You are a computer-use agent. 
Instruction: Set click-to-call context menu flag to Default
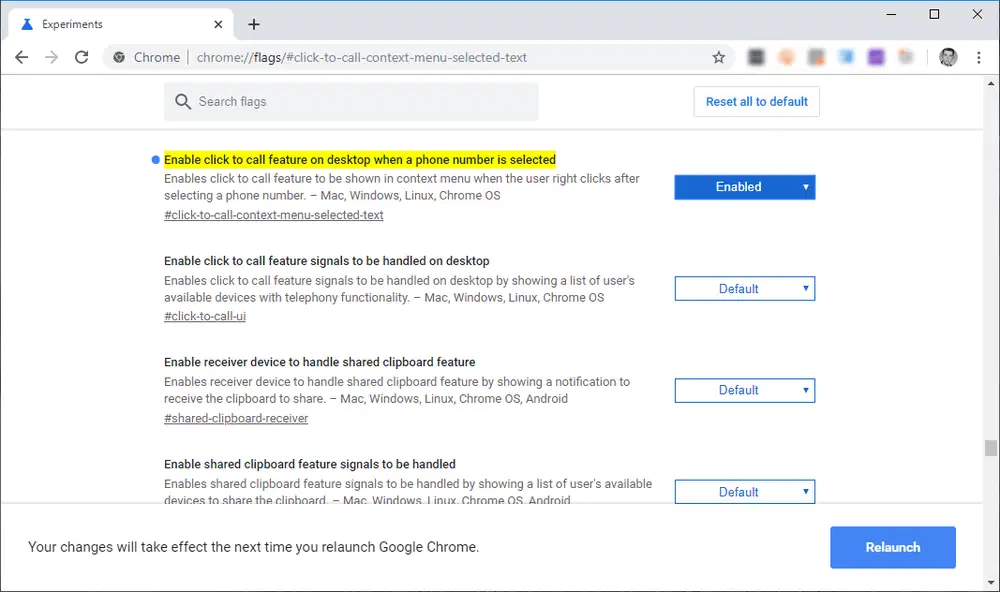pos(744,187)
